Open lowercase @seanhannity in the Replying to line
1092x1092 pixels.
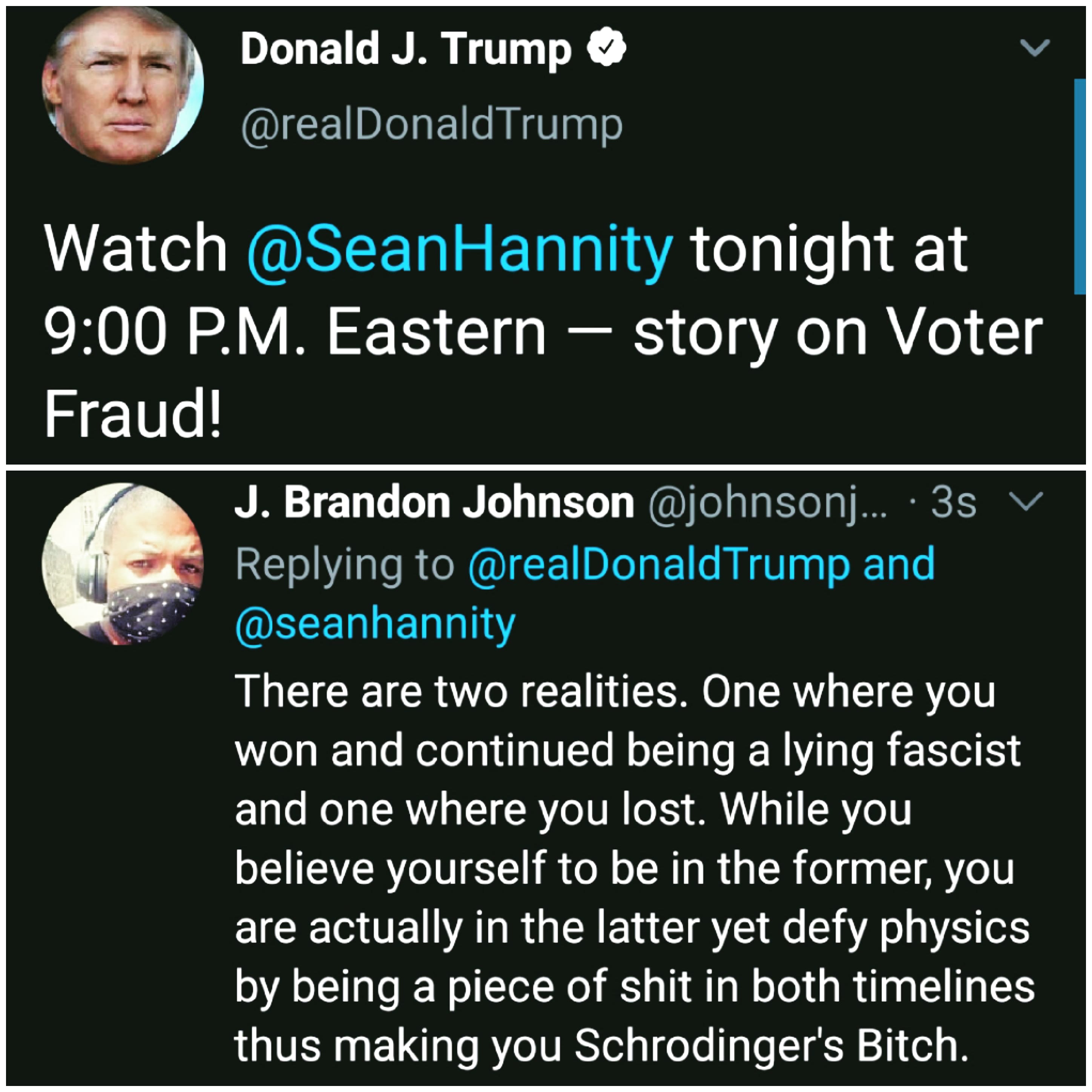pos(375,623)
